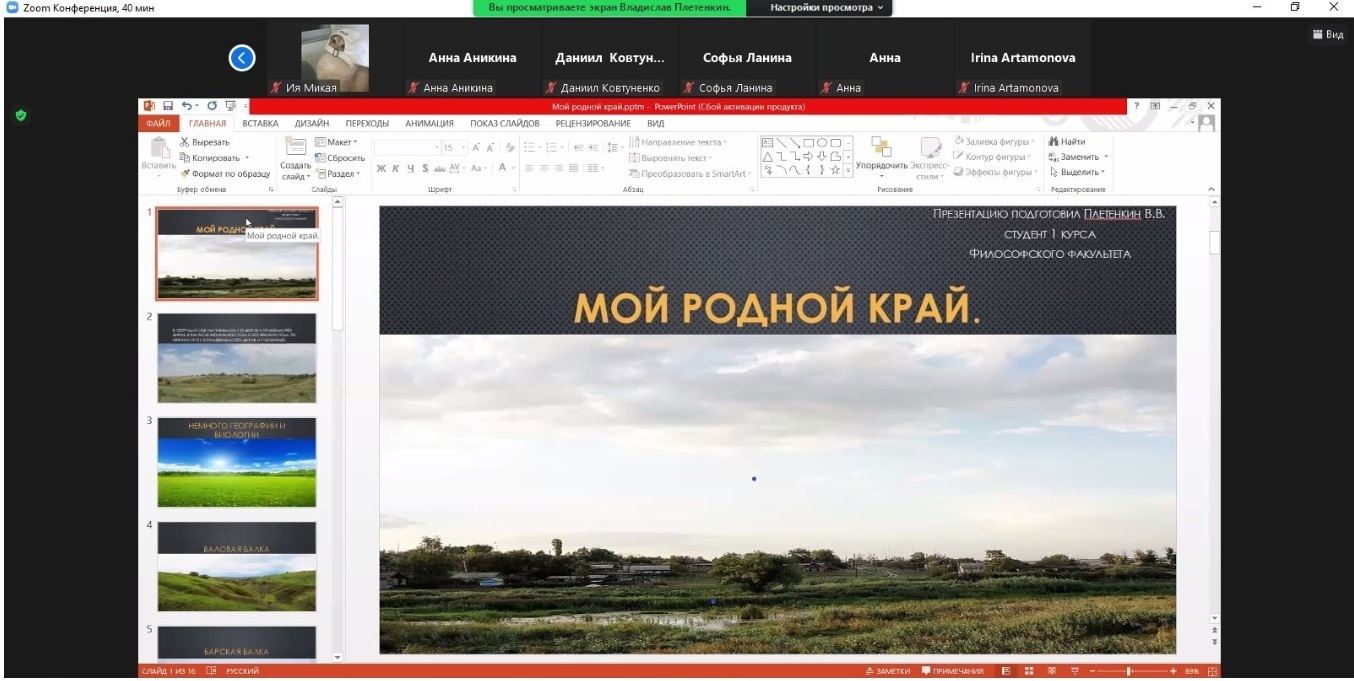Viewport: 1354px width, 681px height.
Task: Justify text in the paragraph group
Action: pyautogui.click(x=574, y=168)
